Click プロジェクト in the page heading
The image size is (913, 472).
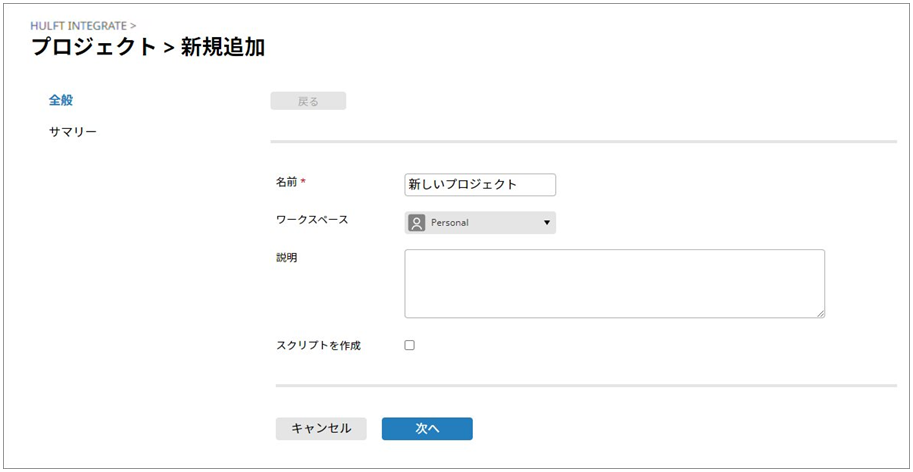pos(94,47)
